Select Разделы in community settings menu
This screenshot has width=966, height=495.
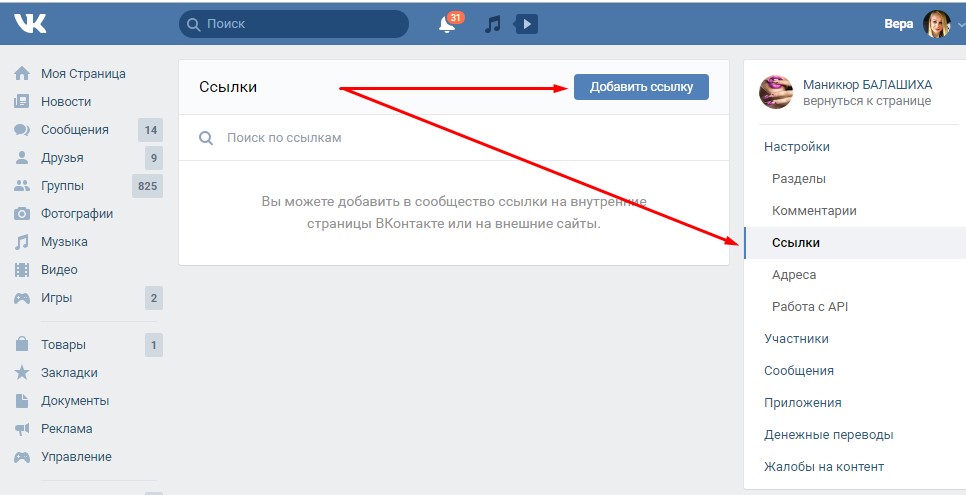pos(798,179)
